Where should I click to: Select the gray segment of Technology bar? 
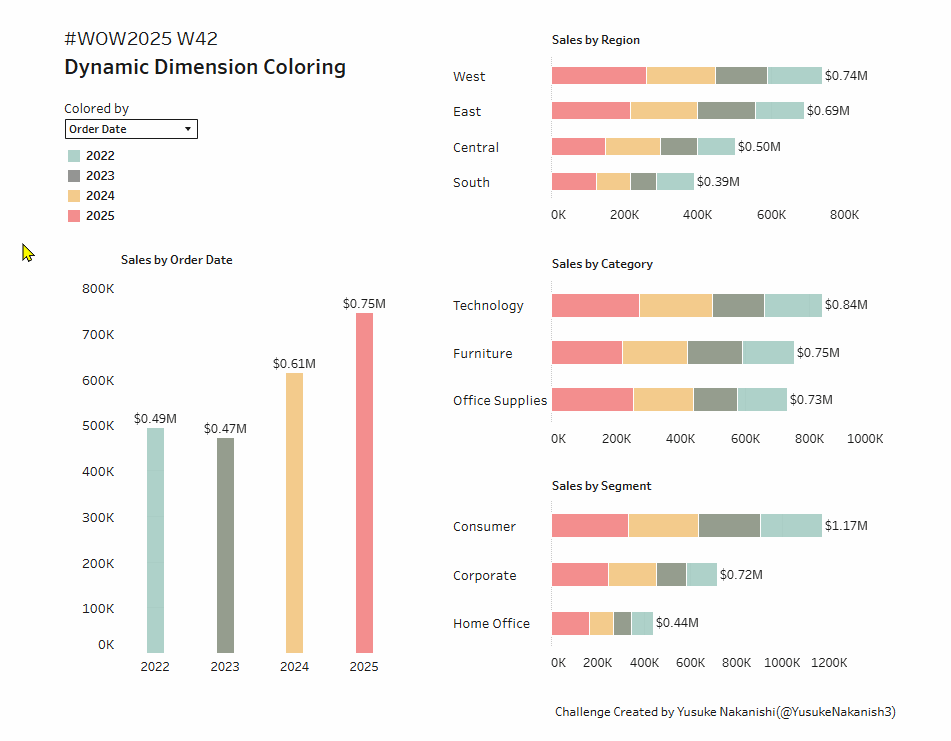point(738,305)
